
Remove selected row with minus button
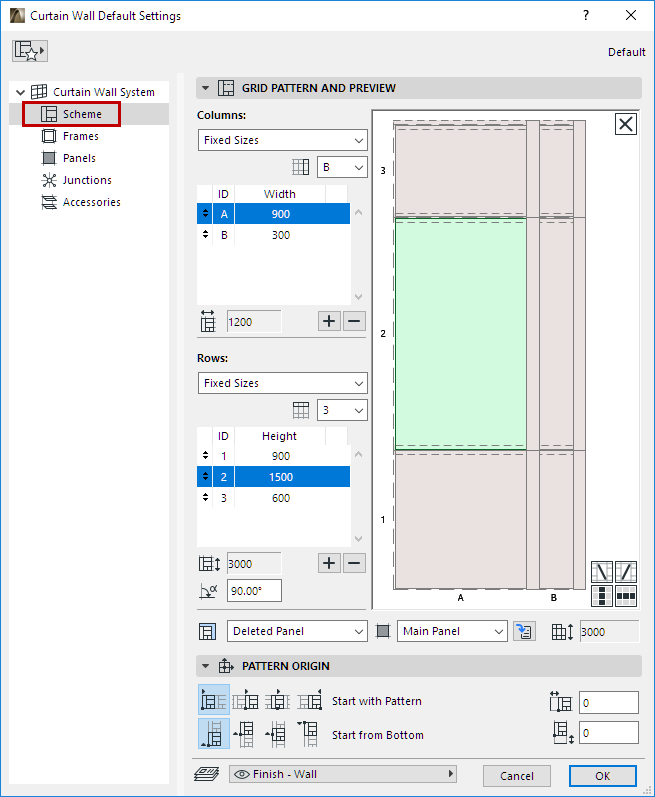[x=354, y=563]
